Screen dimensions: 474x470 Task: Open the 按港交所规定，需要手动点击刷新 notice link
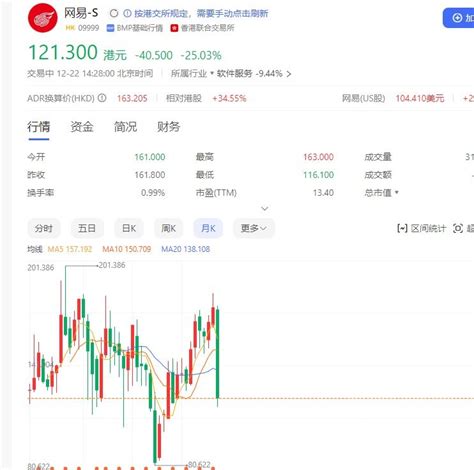pos(201,13)
